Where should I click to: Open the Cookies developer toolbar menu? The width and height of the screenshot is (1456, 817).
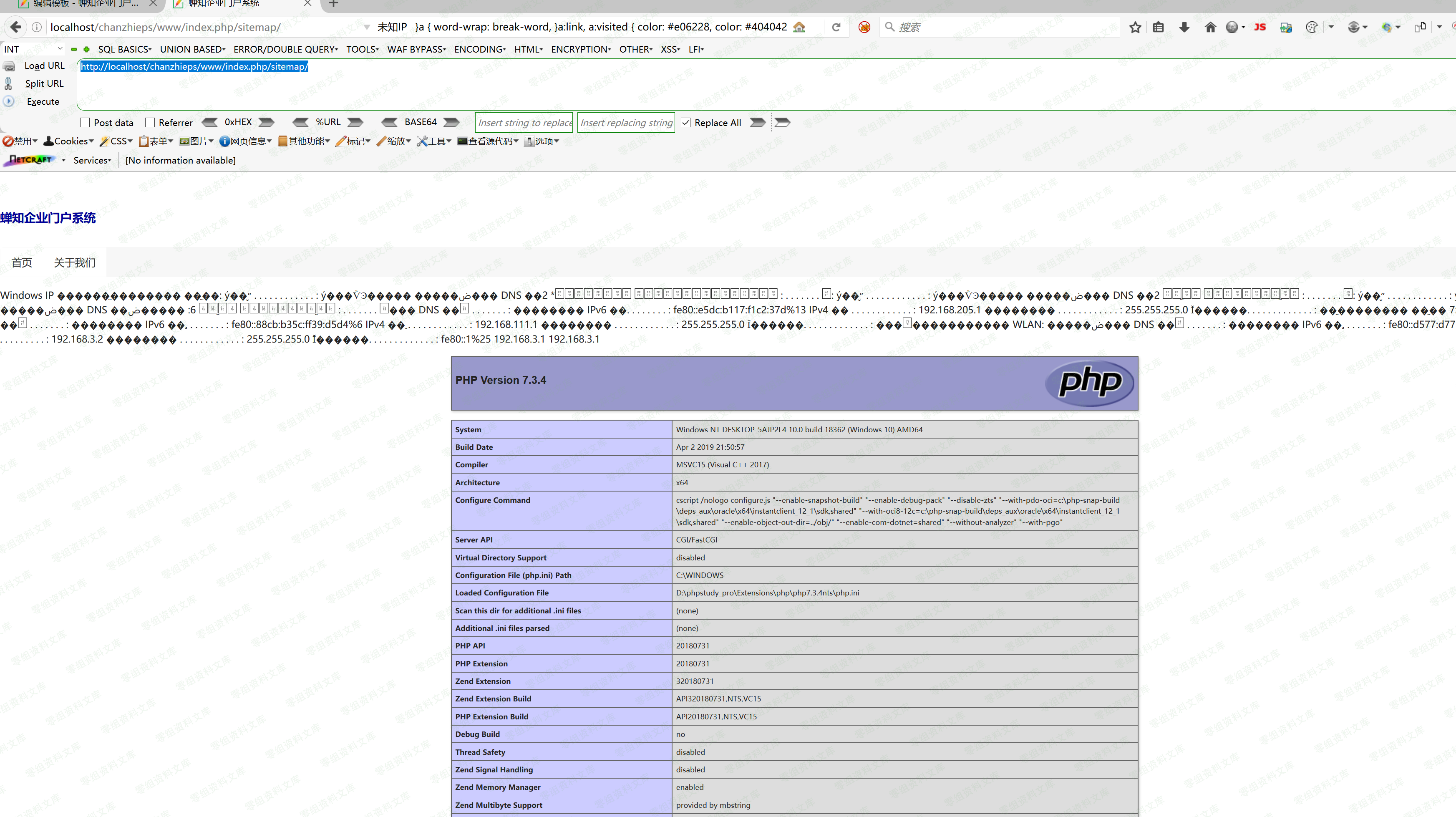point(69,141)
